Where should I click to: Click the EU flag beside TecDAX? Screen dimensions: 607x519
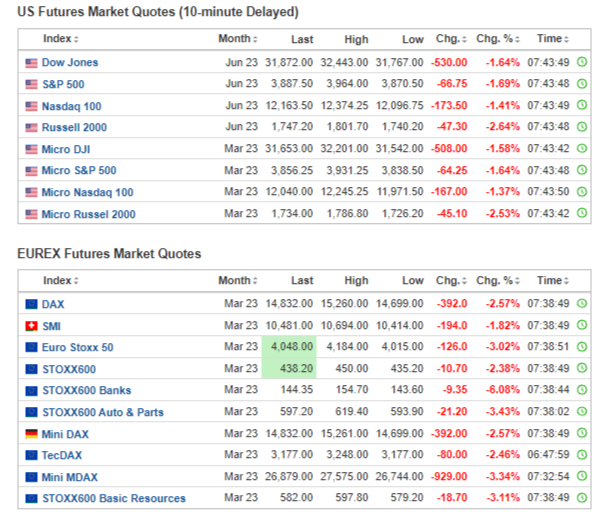click(31, 455)
